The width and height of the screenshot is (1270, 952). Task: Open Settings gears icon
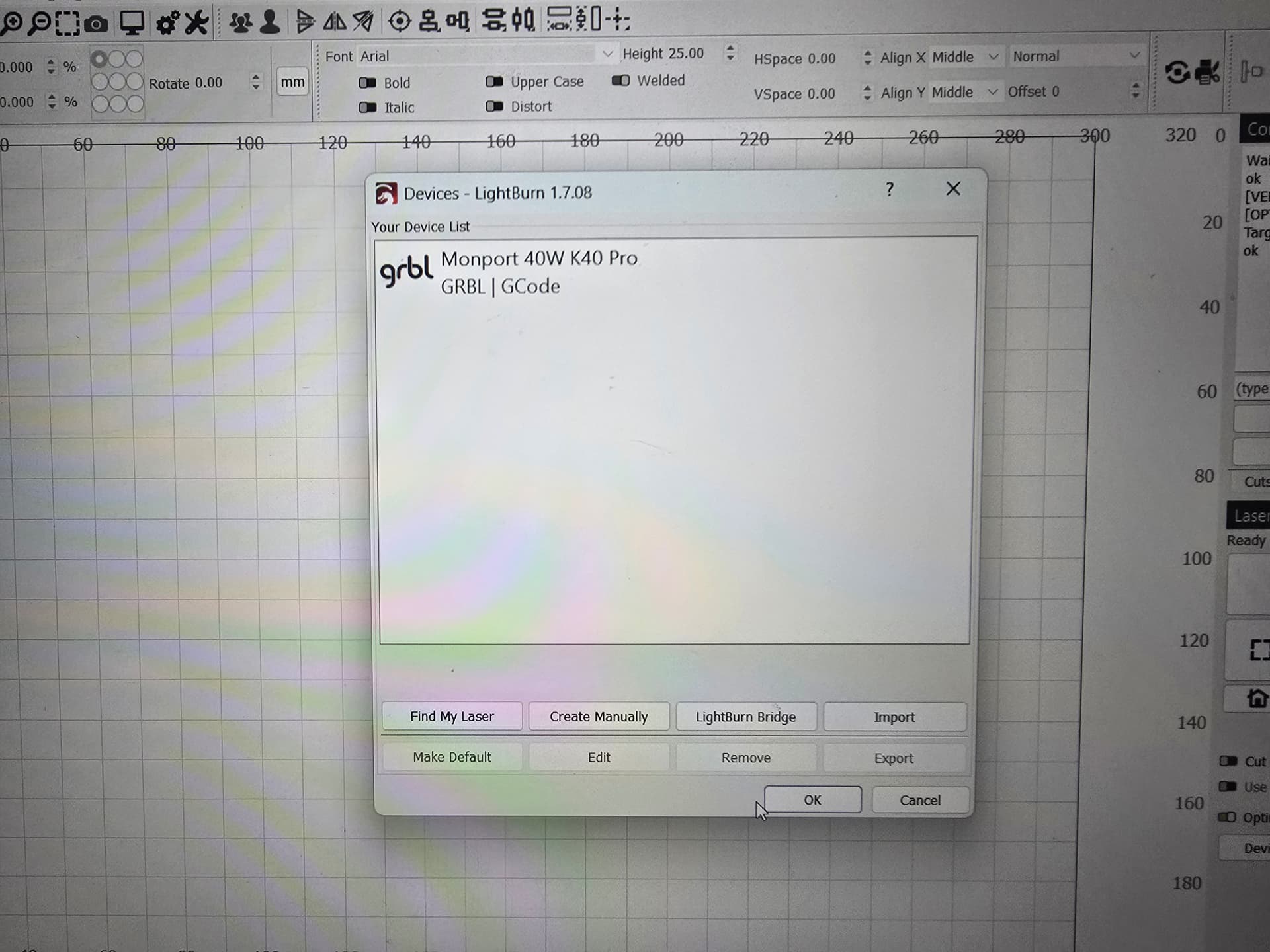[x=167, y=23]
